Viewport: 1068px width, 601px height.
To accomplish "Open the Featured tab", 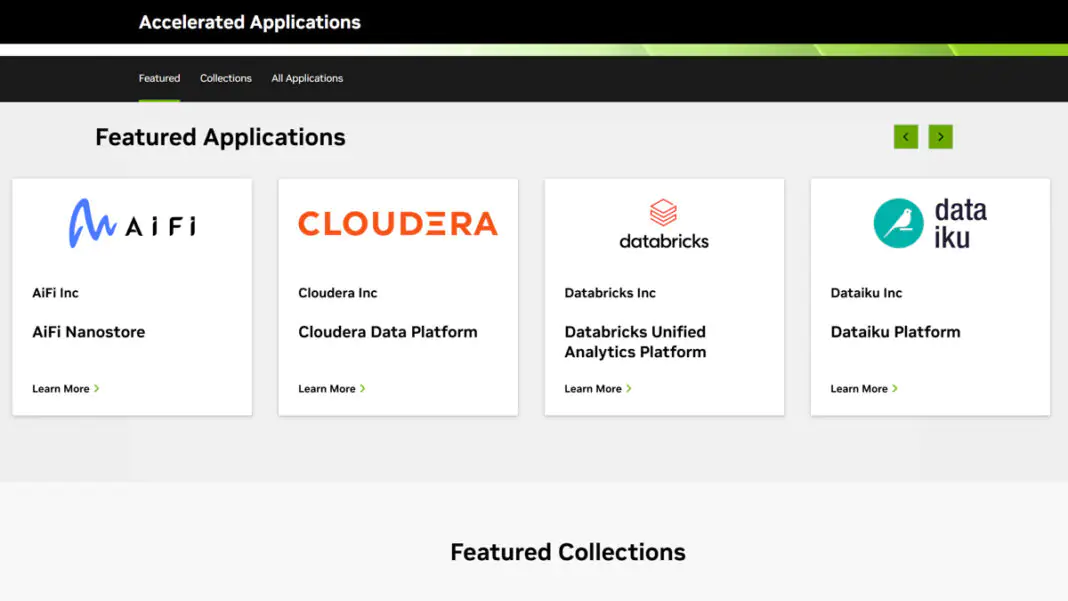I will (159, 78).
